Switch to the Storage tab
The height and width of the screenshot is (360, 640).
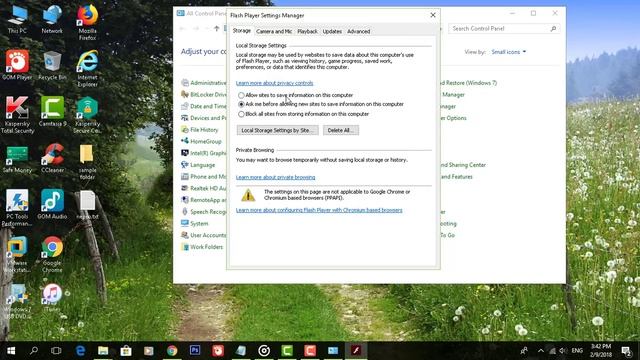(242, 31)
